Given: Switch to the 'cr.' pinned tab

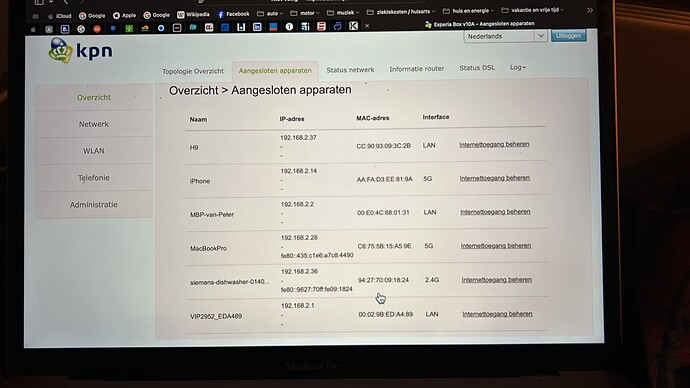Looking at the screenshot, I should 209,27.
